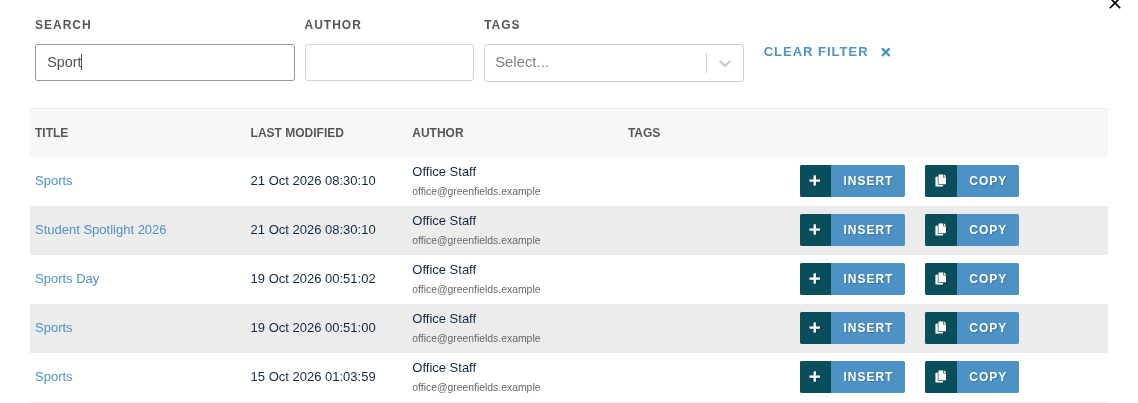The width and height of the screenshot is (1138, 403).
Task: Click the Tags Select... combo box
Action: [x=614, y=63]
